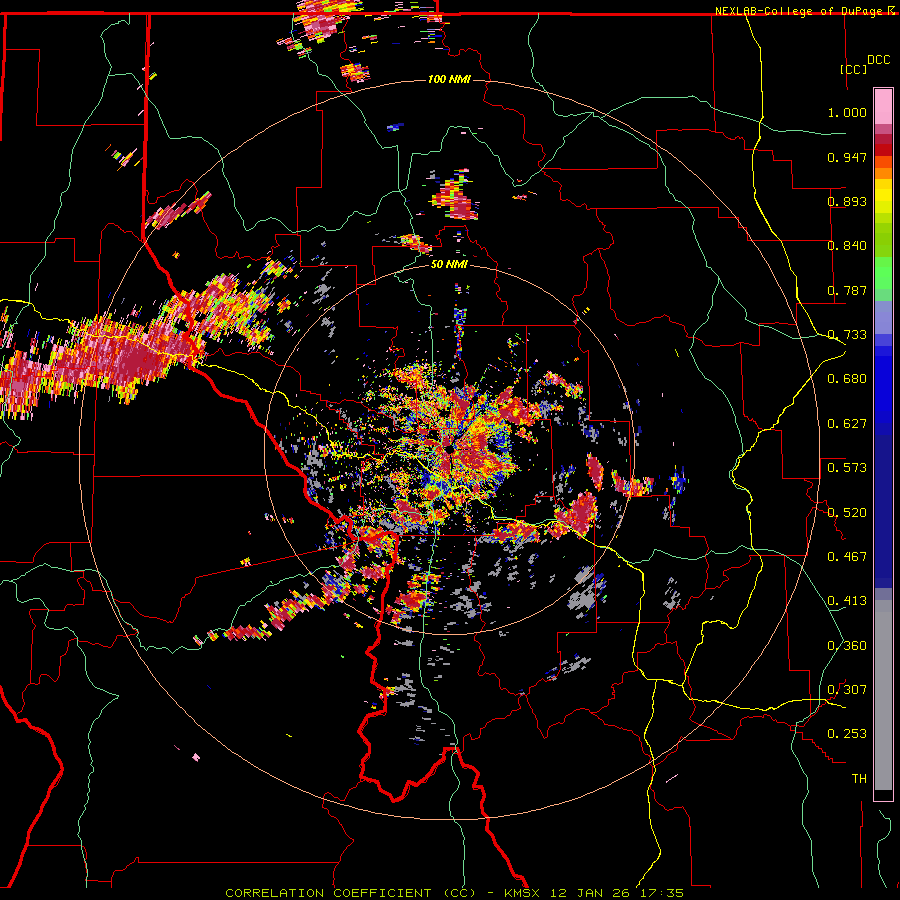
Task: Select the DCC label above the color scale
Action: point(878,60)
